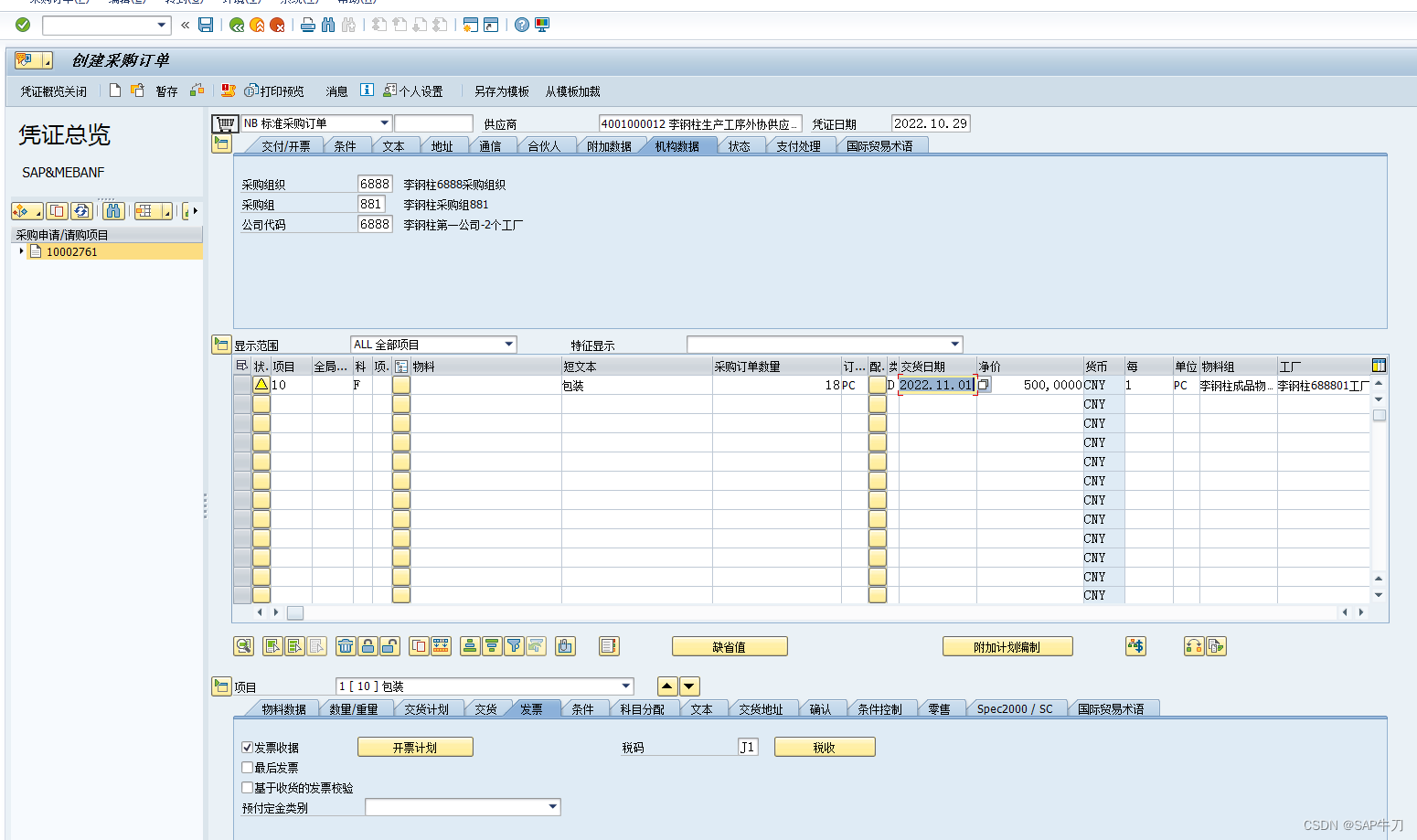The image size is (1417, 840).
Task: Click the 税码 input field showing J1
Action: click(748, 748)
